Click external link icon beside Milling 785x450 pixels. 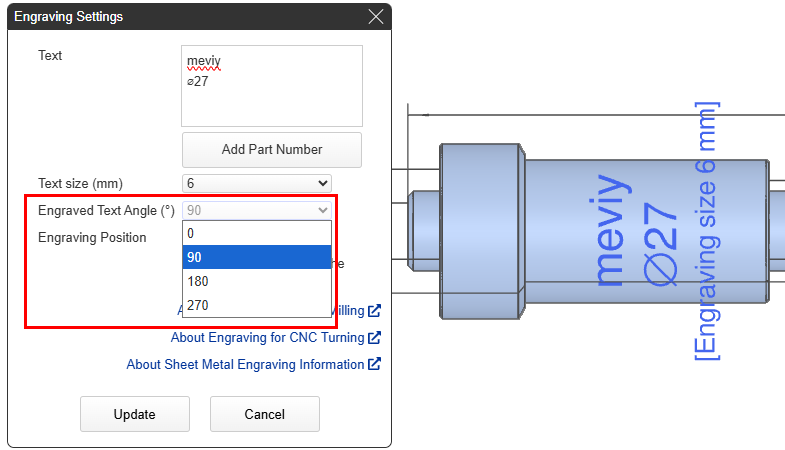tap(374, 311)
